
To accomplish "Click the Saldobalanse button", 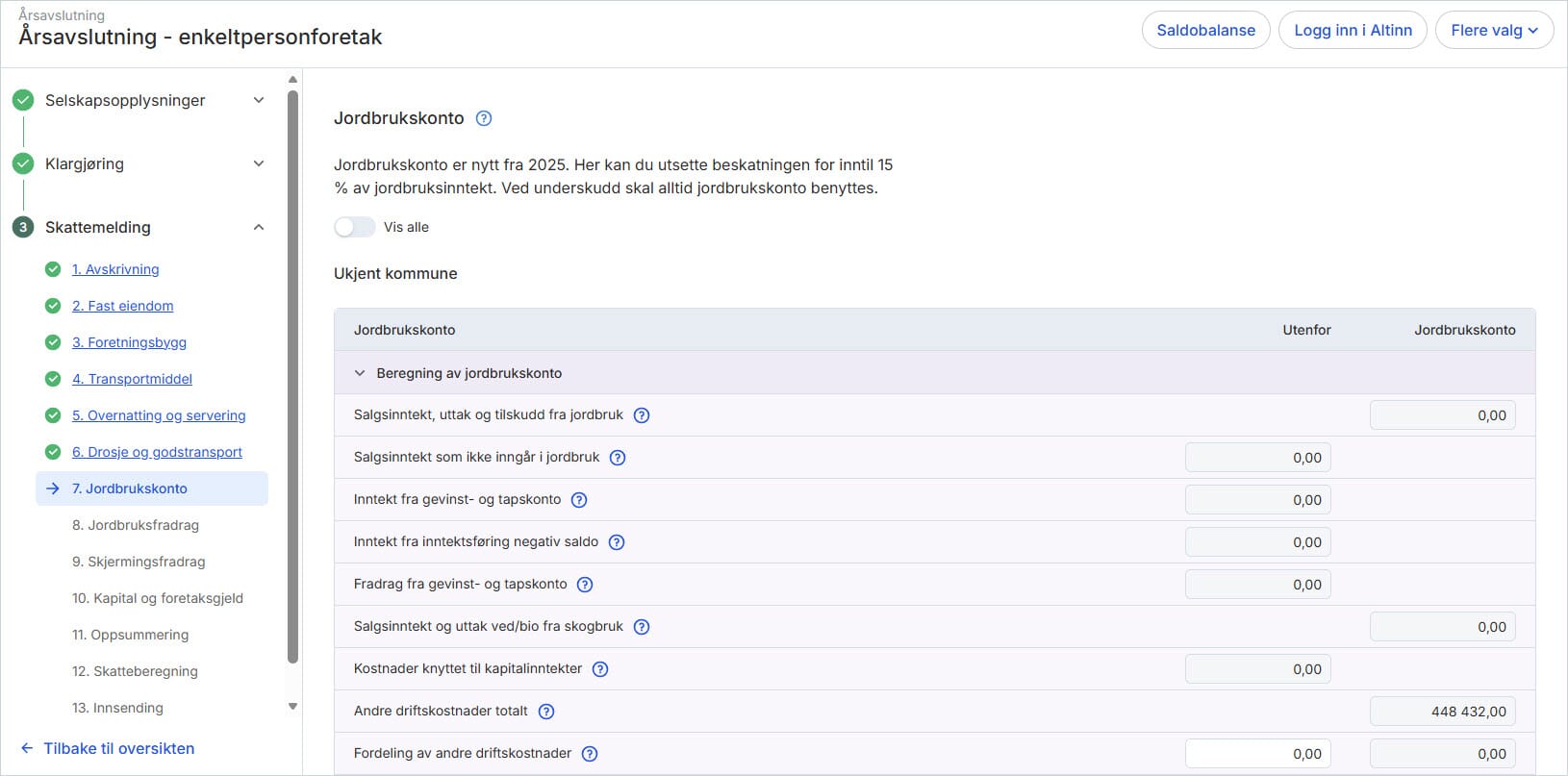I will point(1205,30).
